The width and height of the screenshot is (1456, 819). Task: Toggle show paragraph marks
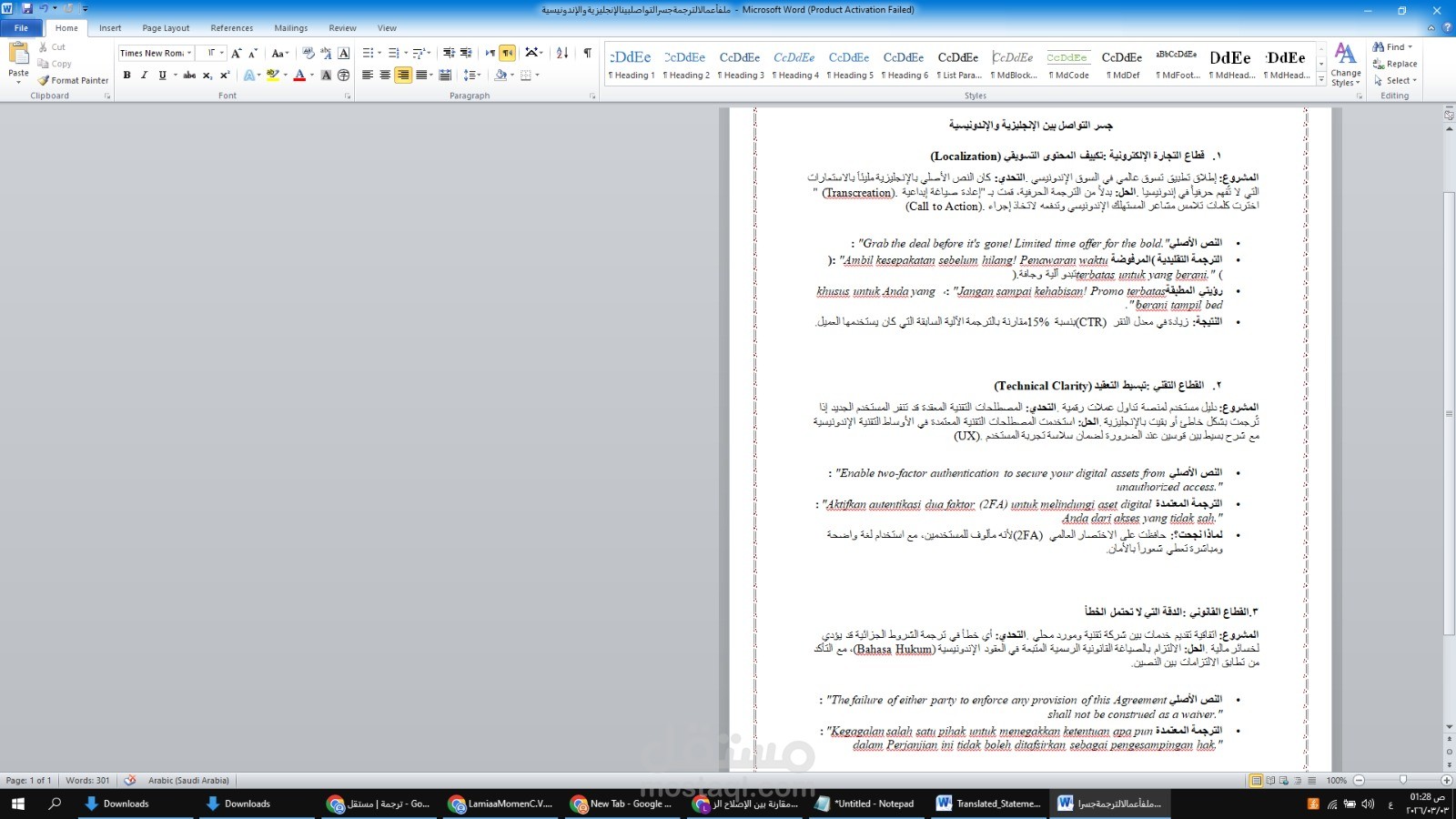click(x=587, y=53)
